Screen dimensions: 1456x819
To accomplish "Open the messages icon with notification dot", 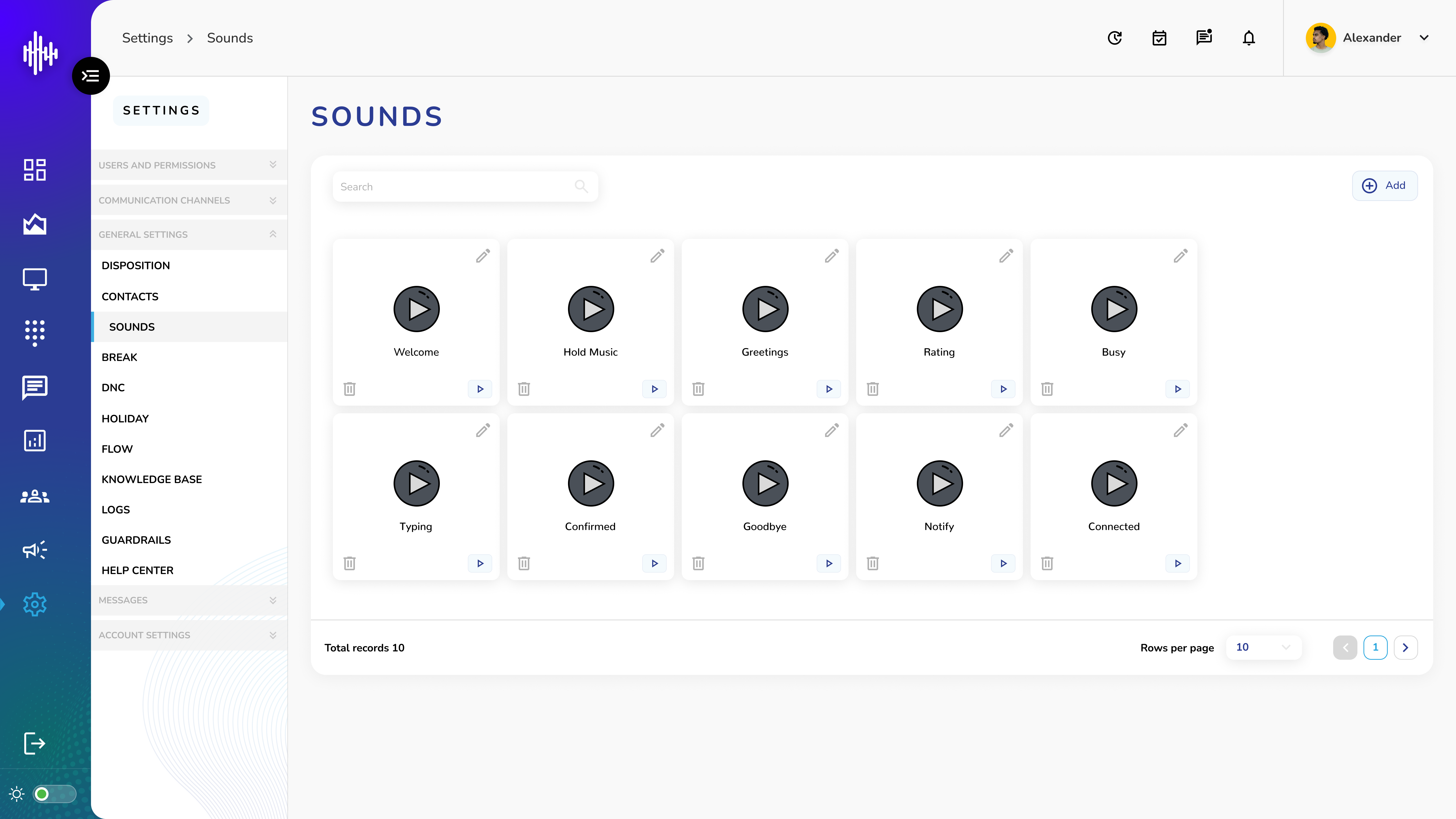I will (1204, 37).
